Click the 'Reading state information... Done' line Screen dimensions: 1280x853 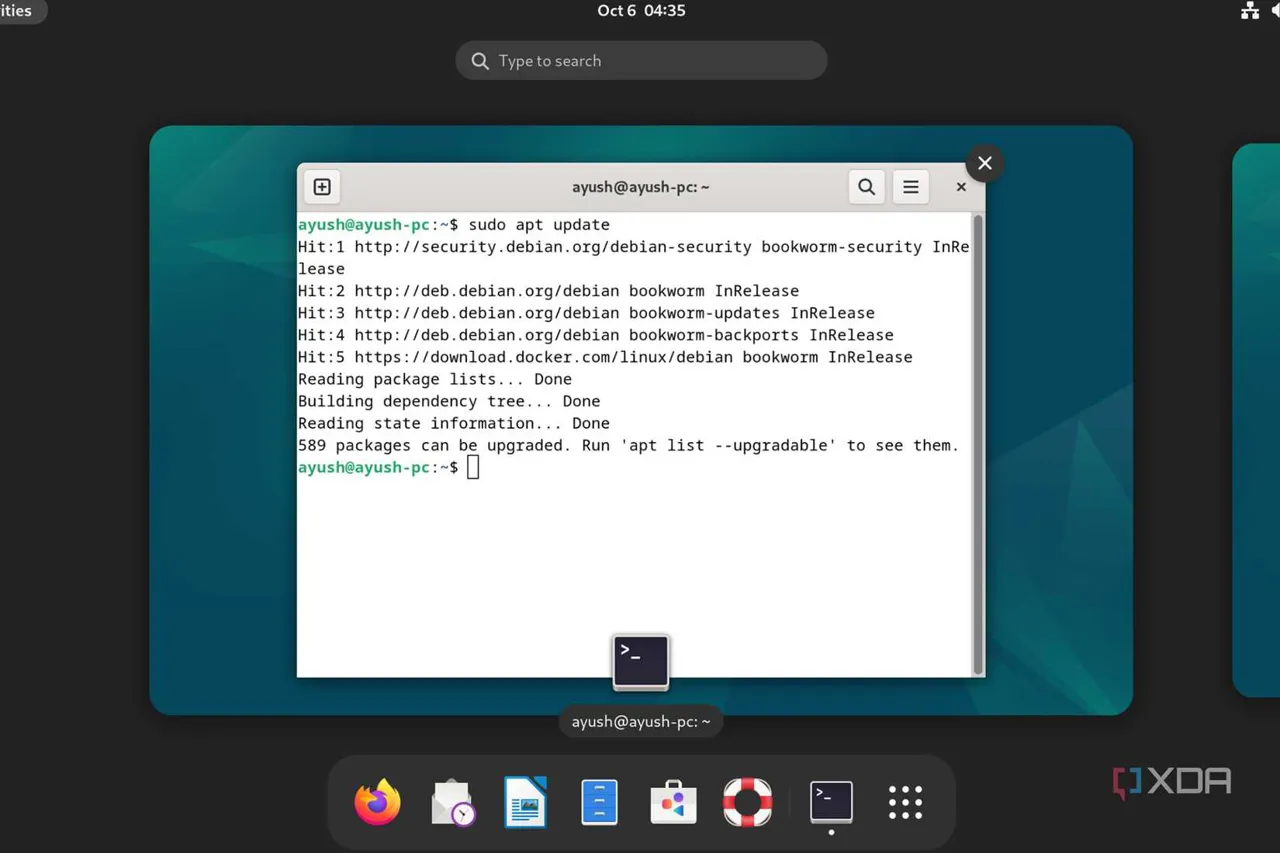[454, 423]
